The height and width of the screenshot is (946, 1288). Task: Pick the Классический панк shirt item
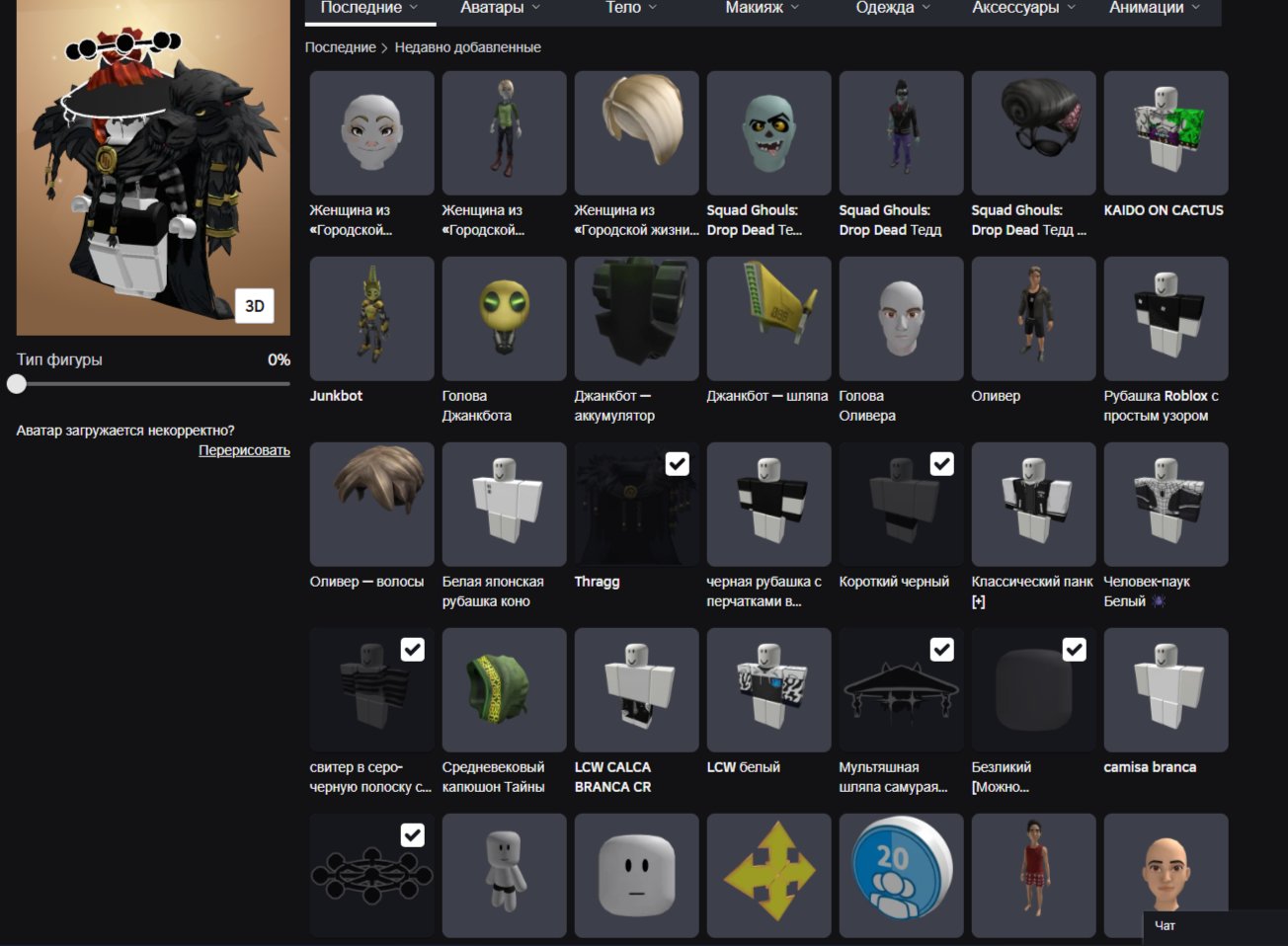[1033, 504]
